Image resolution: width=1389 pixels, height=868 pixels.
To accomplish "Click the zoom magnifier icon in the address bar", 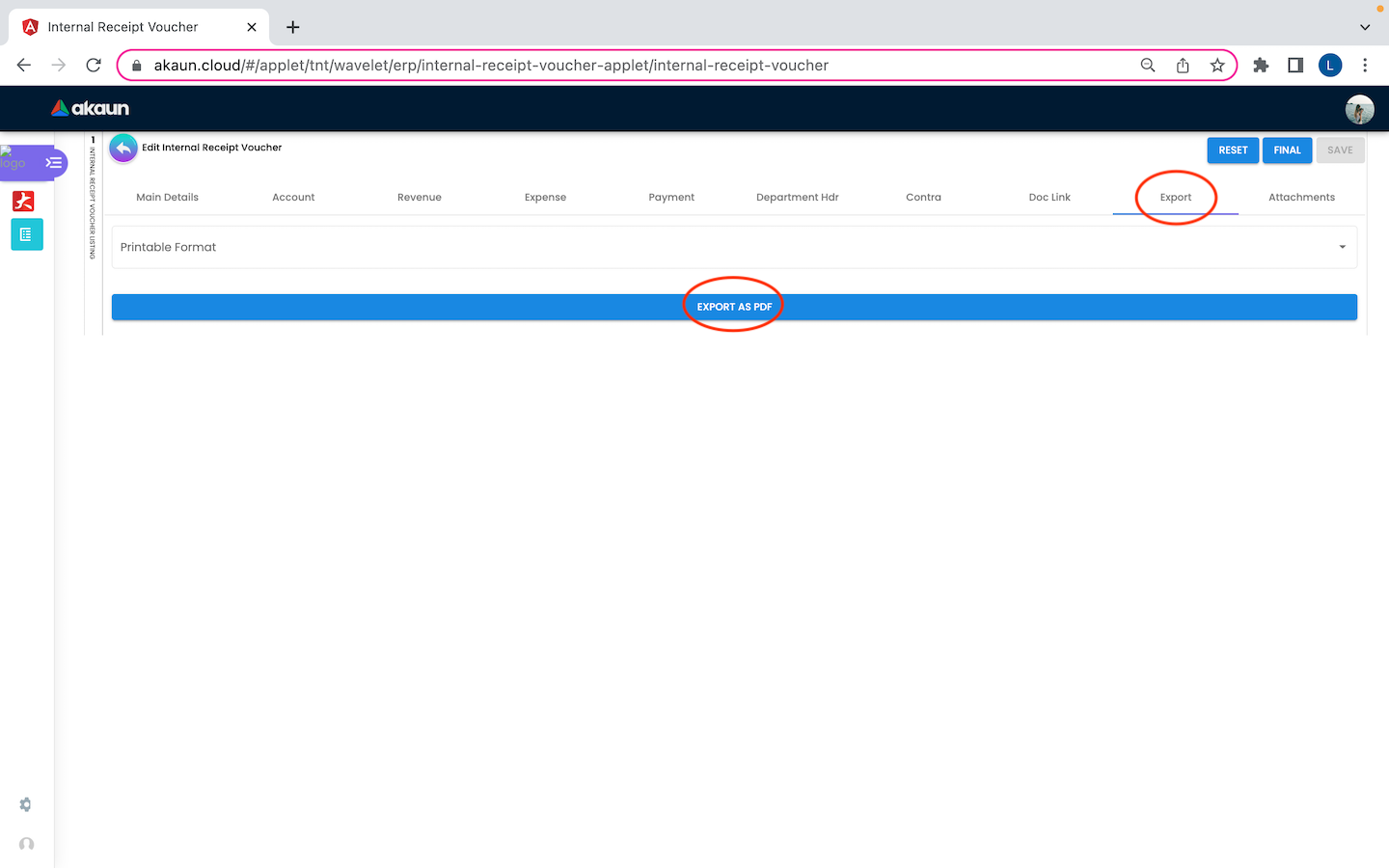I will pyautogui.click(x=1148, y=65).
